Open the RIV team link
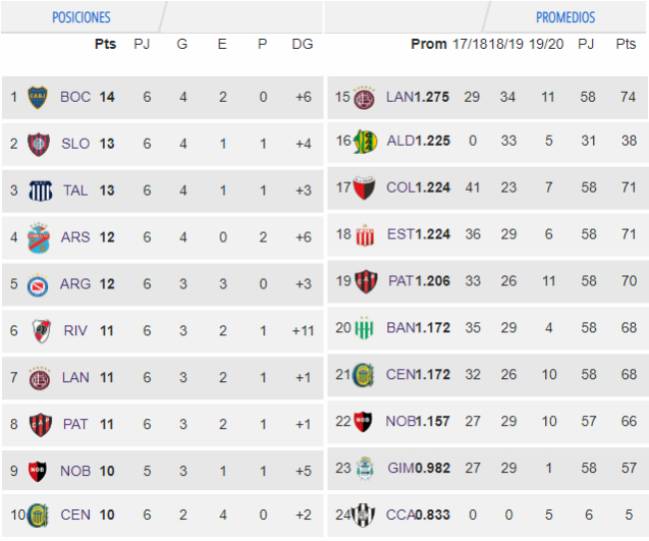Viewport: 649px width, 541px height. pos(75,330)
